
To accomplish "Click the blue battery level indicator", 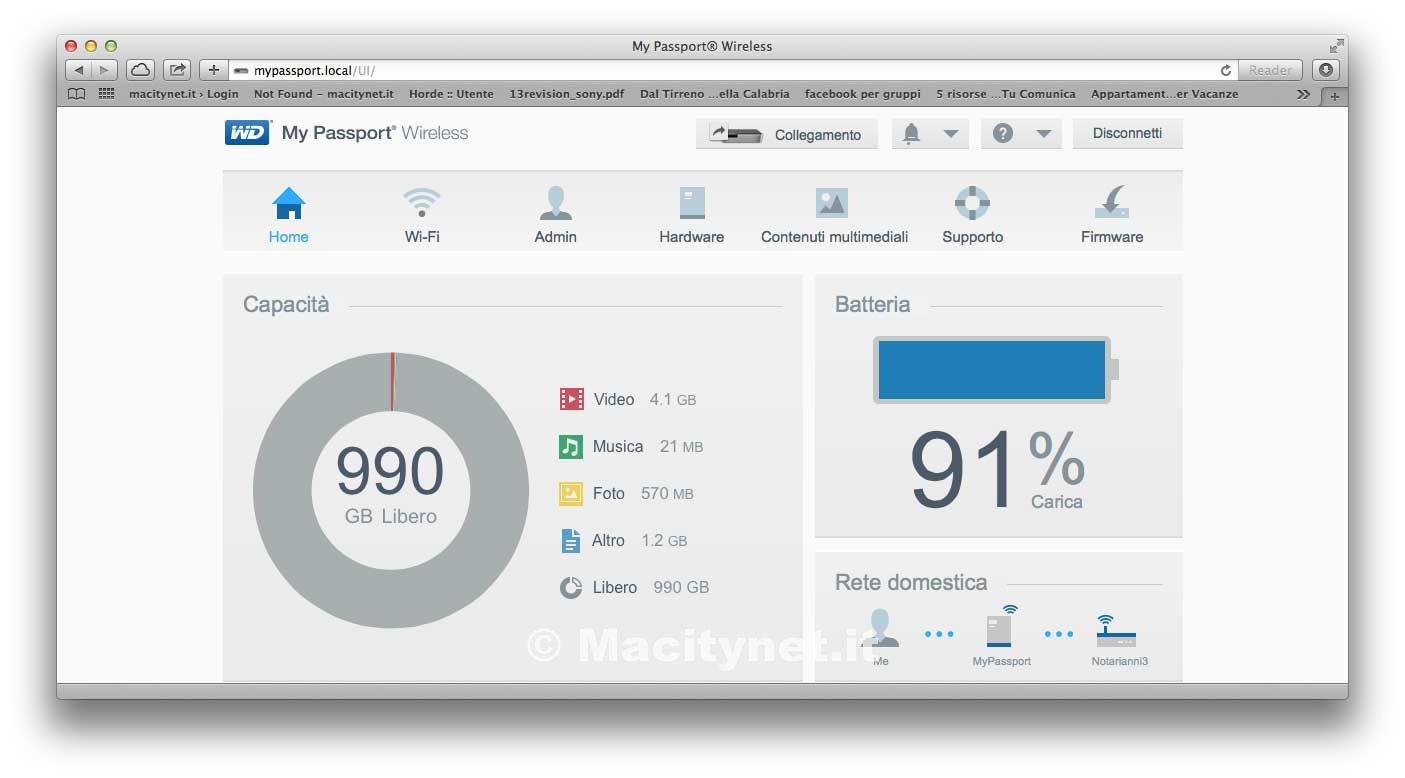I will click(x=992, y=370).
